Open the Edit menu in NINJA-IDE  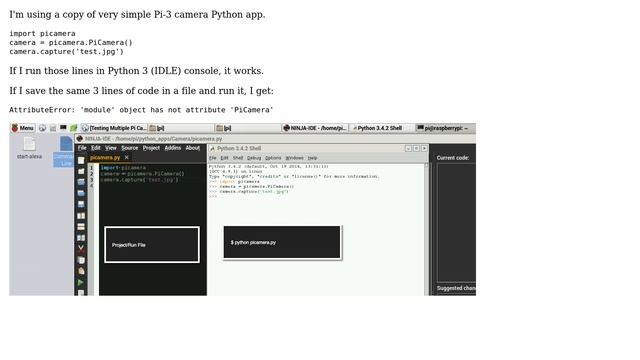click(x=96, y=148)
